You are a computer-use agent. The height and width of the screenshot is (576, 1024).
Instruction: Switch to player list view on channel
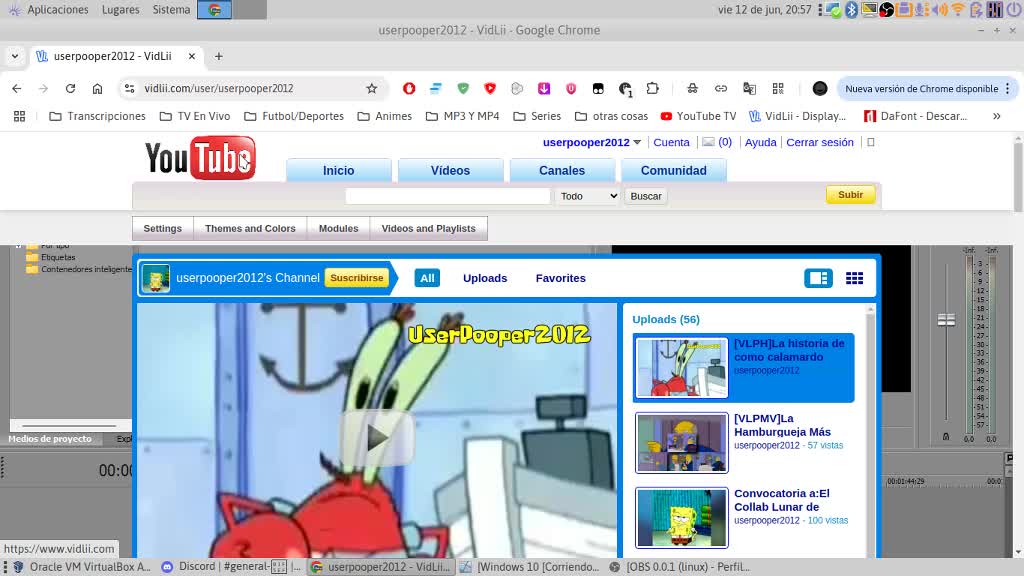[818, 278]
